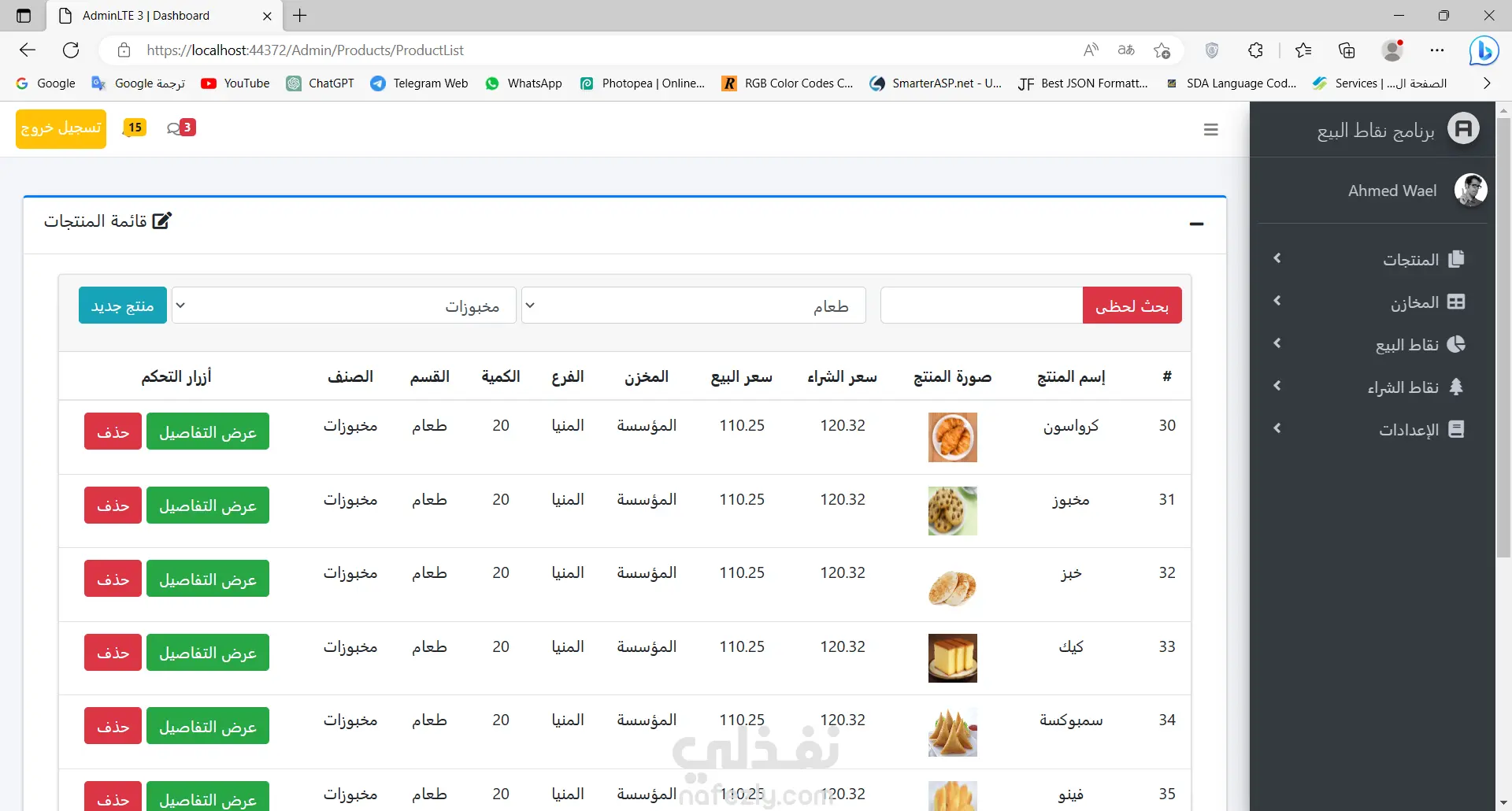Open a new browser tab

click(300, 15)
